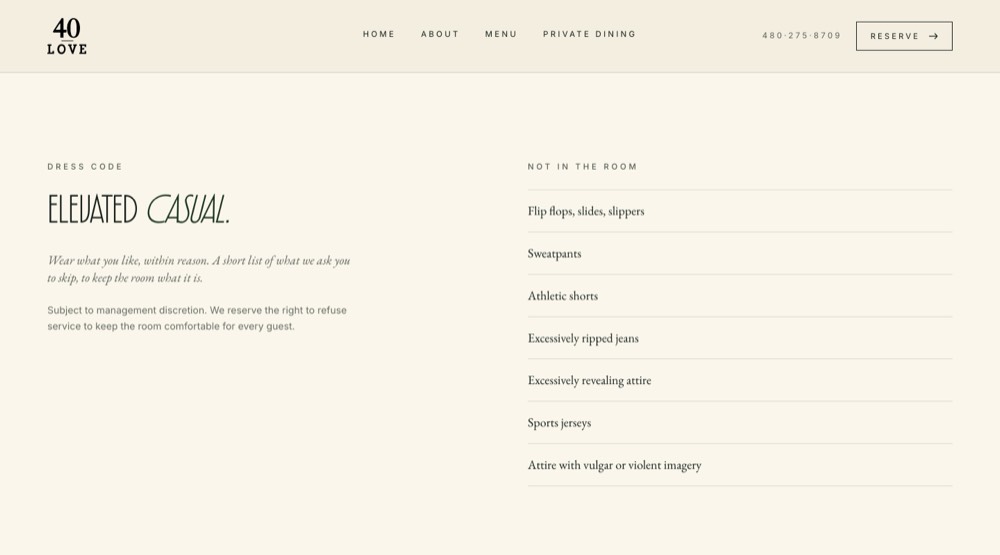This screenshot has width=1000, height=555.
Task: Click the arrow icon in Reserve button
Action: coord(933,36)
